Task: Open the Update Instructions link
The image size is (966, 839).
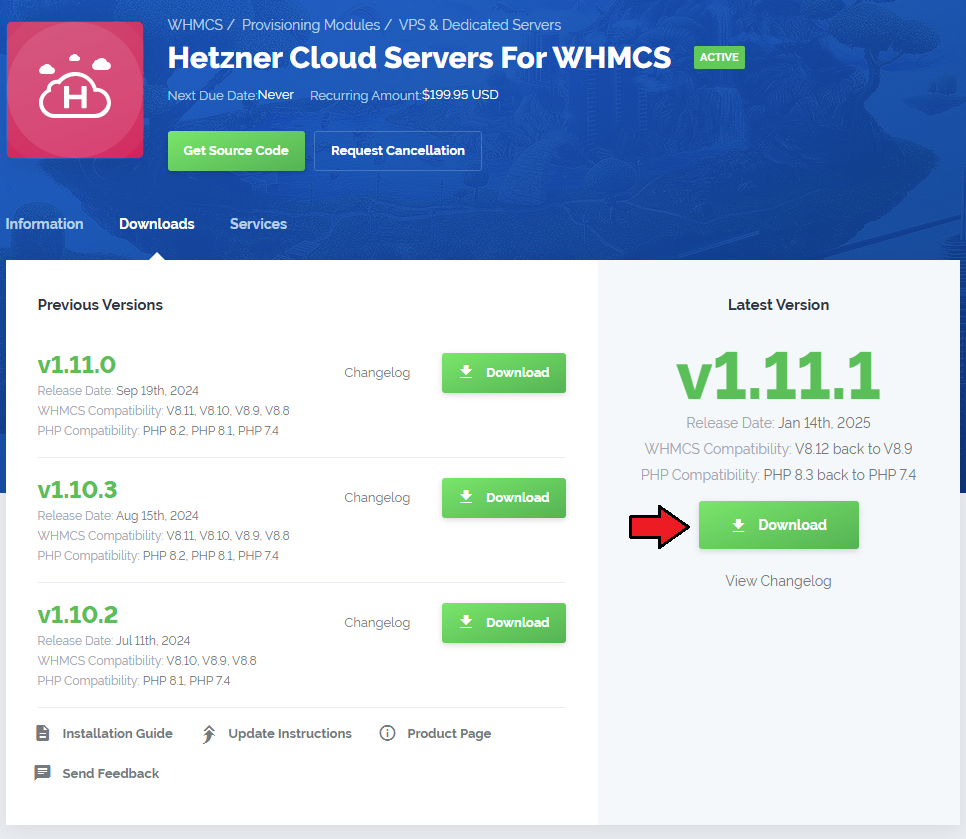Action: click(x=290, y=733)
